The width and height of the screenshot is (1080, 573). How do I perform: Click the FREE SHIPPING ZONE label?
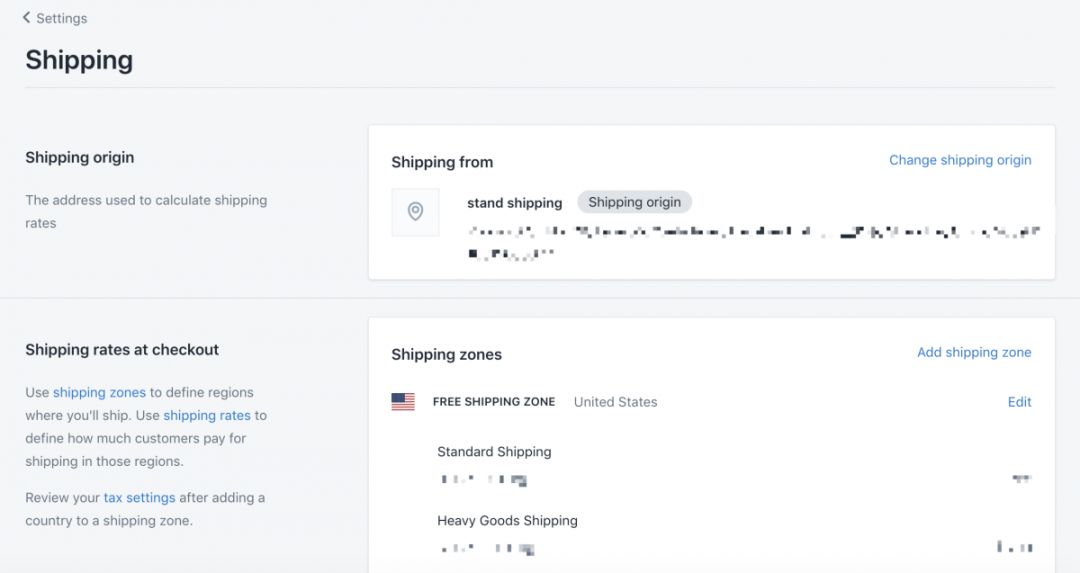point(494,402)
